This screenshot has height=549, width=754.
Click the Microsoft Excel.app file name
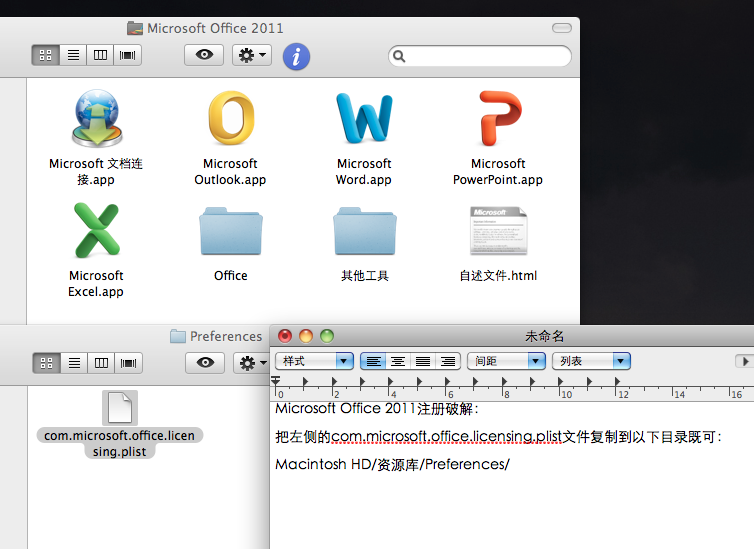[x=96, y=284]
